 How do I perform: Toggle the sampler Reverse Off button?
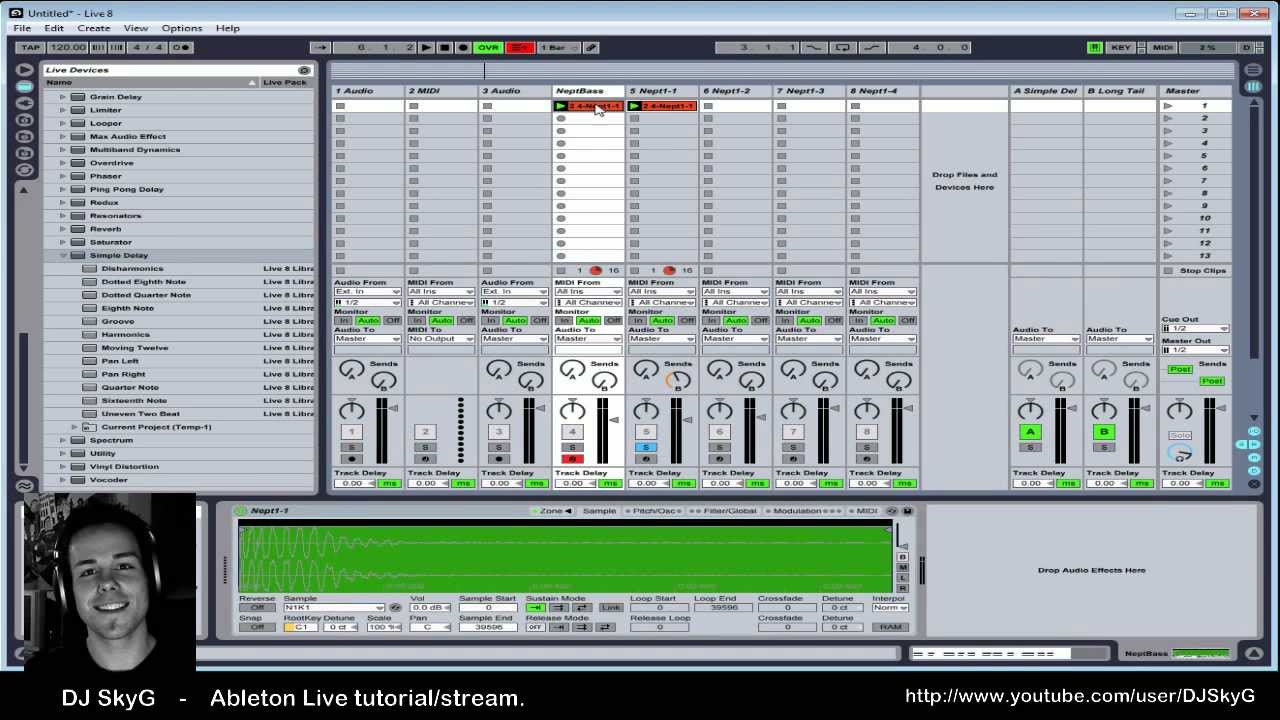(257, 608)
